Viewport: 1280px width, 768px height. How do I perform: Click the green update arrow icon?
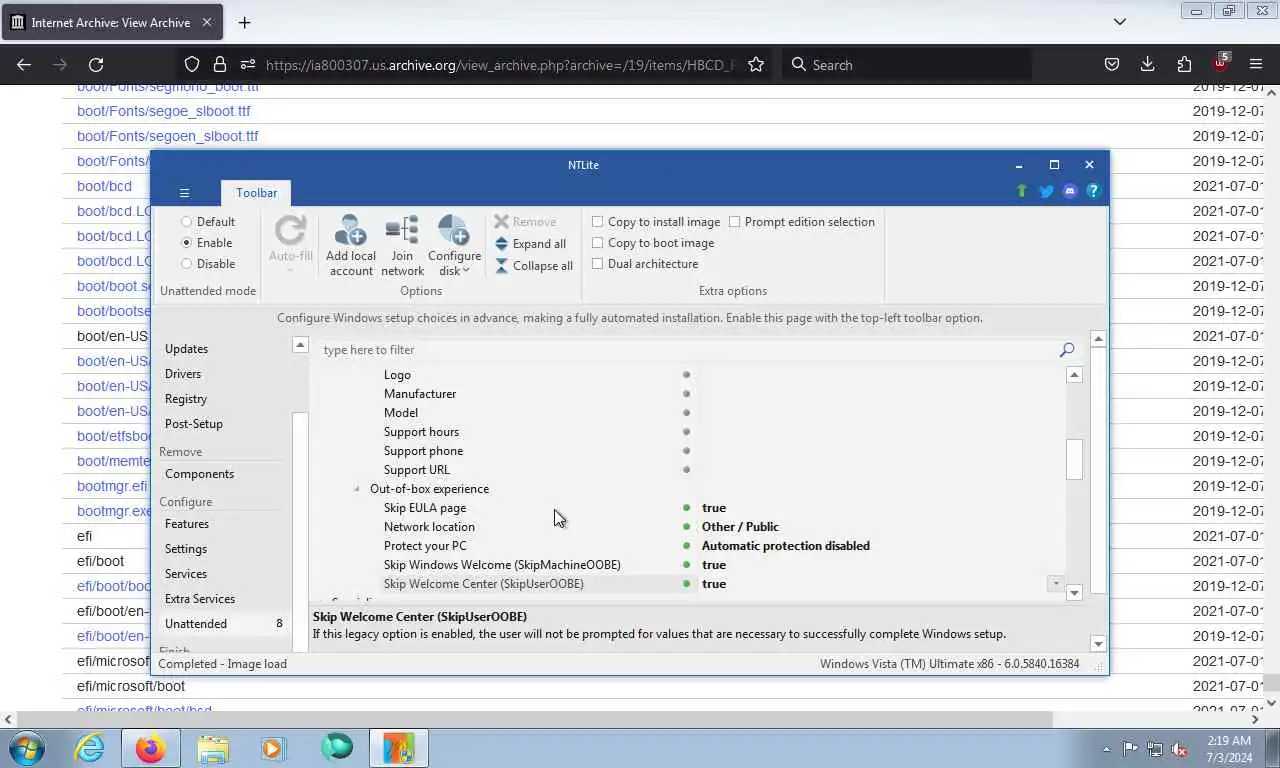[1021, 191]
